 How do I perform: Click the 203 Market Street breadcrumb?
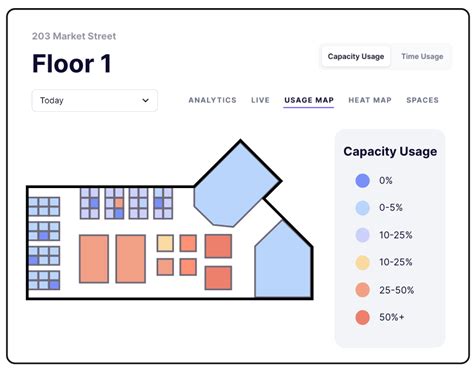[74, 36]
